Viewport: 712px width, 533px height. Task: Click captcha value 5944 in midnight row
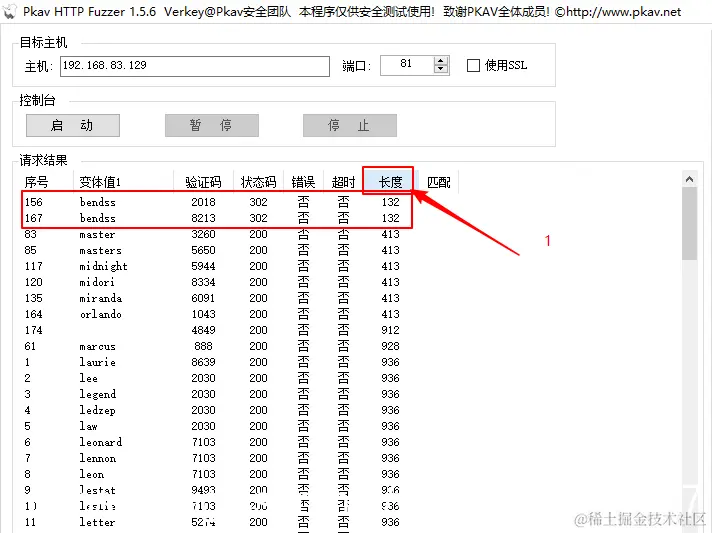point(203,266)
